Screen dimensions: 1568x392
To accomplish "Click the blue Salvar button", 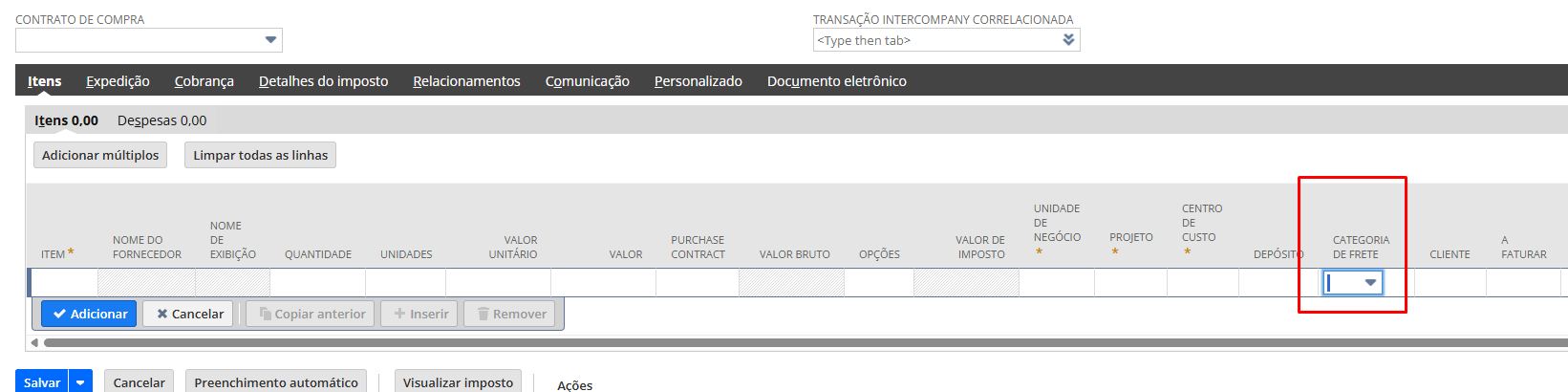I will tap(42, 382).
